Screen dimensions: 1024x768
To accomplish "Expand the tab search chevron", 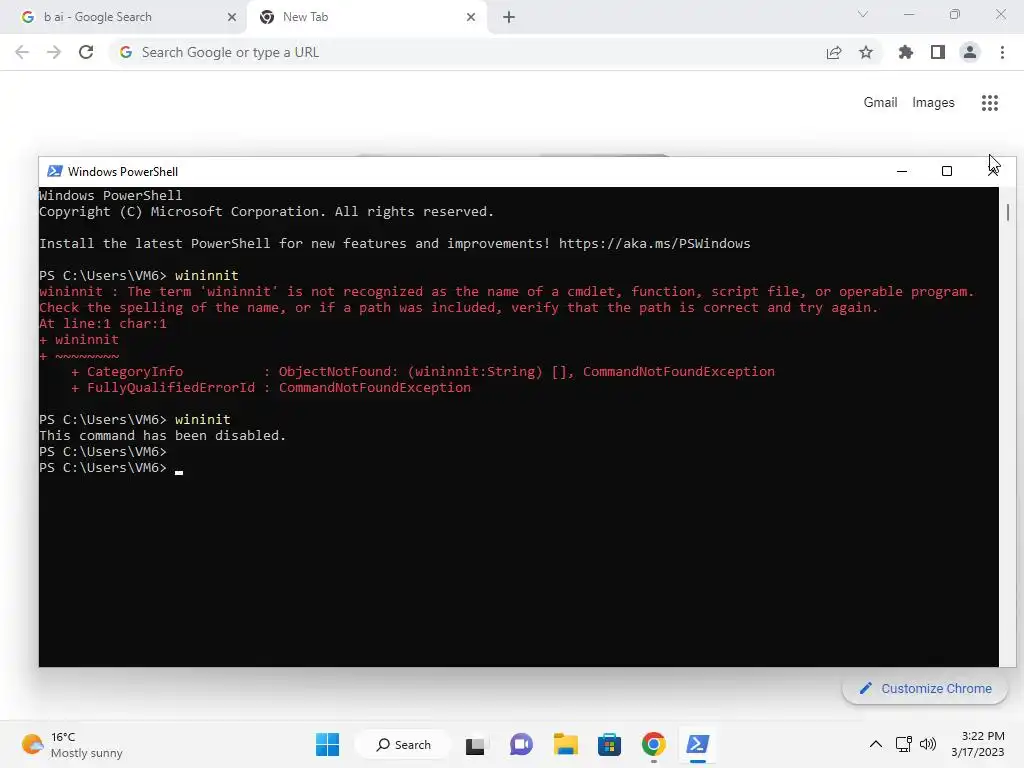I will click(863, 14).
